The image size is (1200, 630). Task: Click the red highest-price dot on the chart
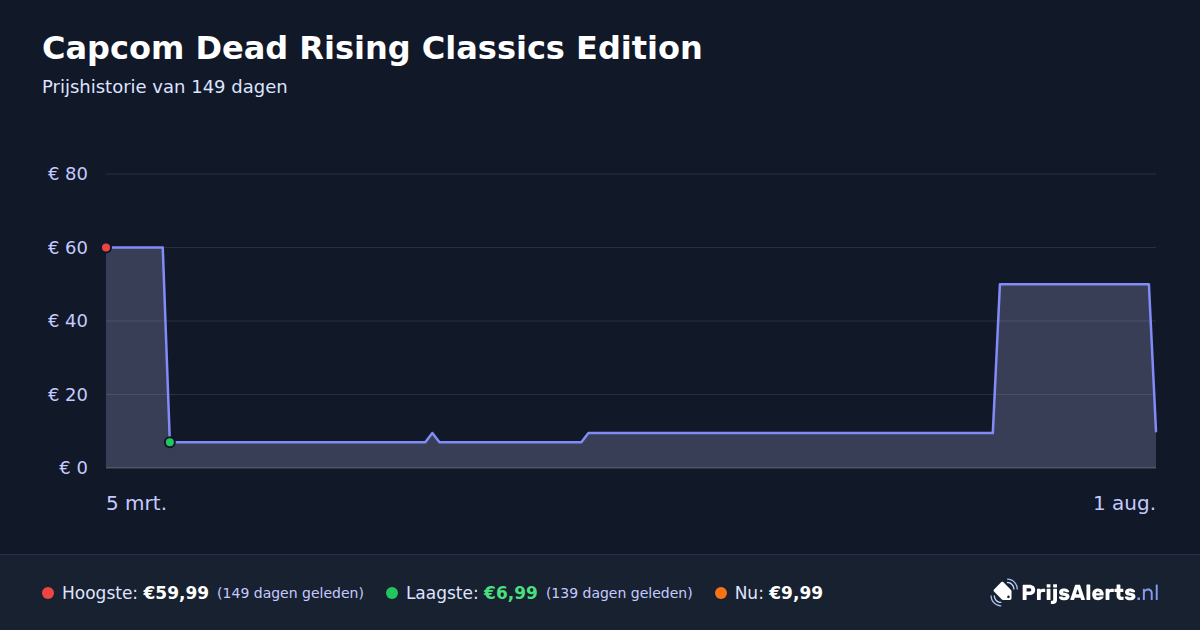[x=106, y=248]
